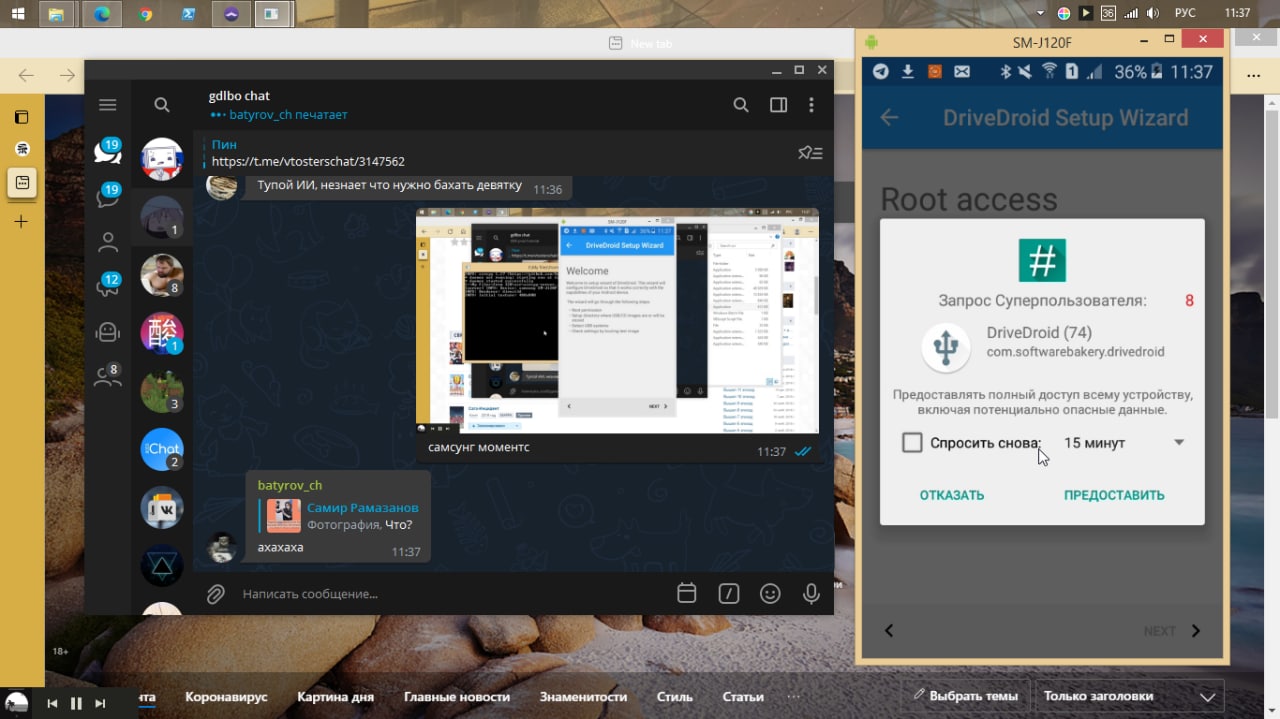Viewport: 1280px width, 719px height.
Task: Open the second chat folder with 19 badge
Action: tap(108, 196)
